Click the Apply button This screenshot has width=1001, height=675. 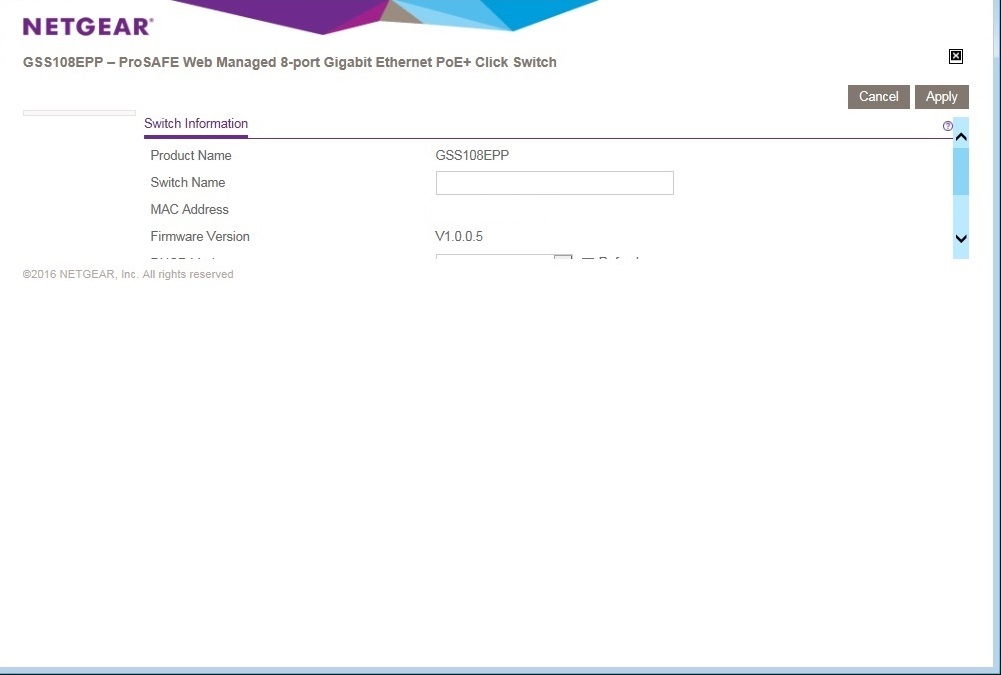point(942,96)
